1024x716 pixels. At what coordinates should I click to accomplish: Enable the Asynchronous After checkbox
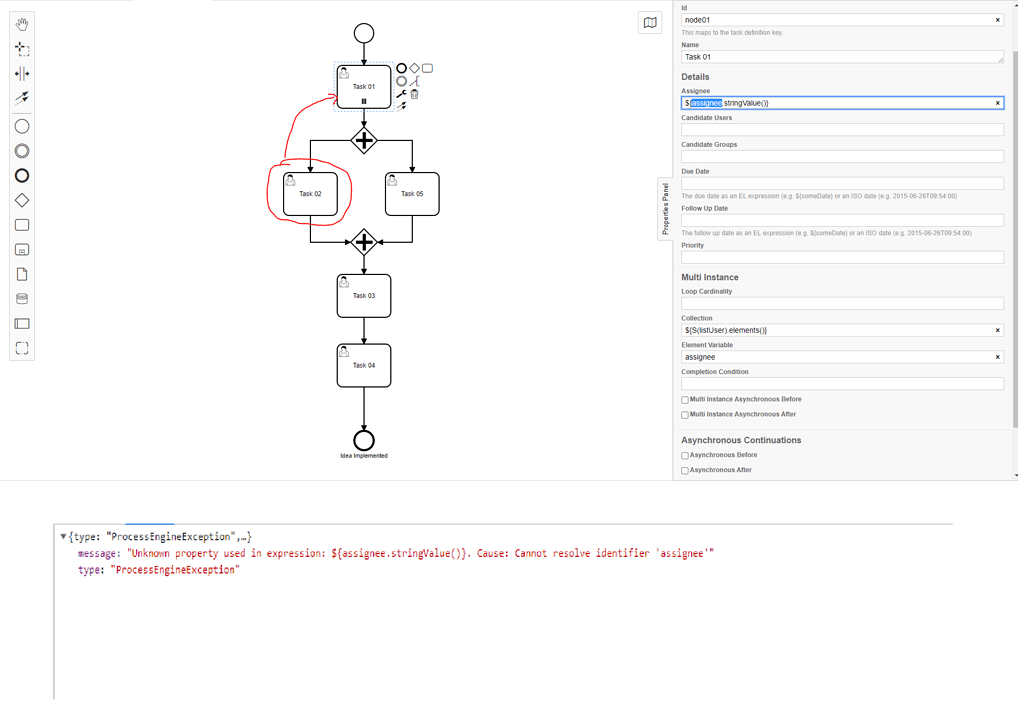[685, 470]
